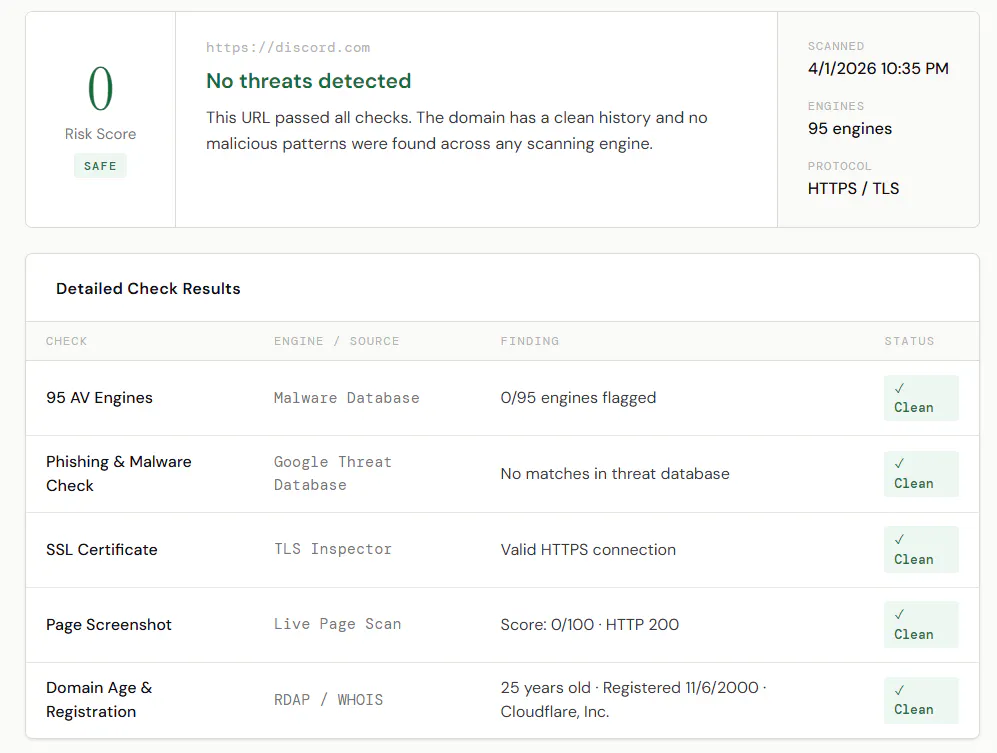
Task: Click the CHECK column header
Action: pos(66,341)
